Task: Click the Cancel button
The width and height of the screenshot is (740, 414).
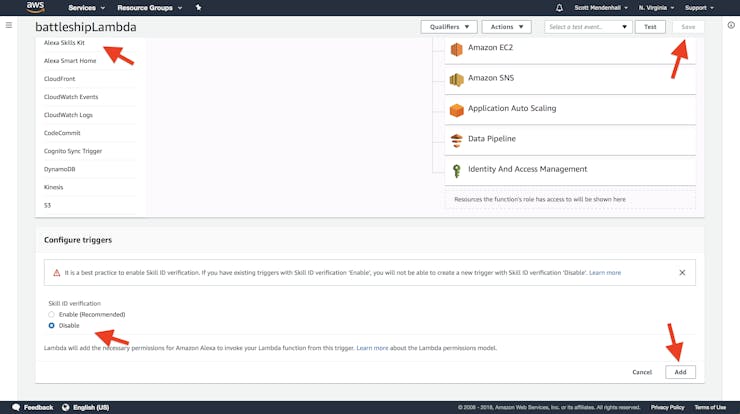Action: click(642, 372)
